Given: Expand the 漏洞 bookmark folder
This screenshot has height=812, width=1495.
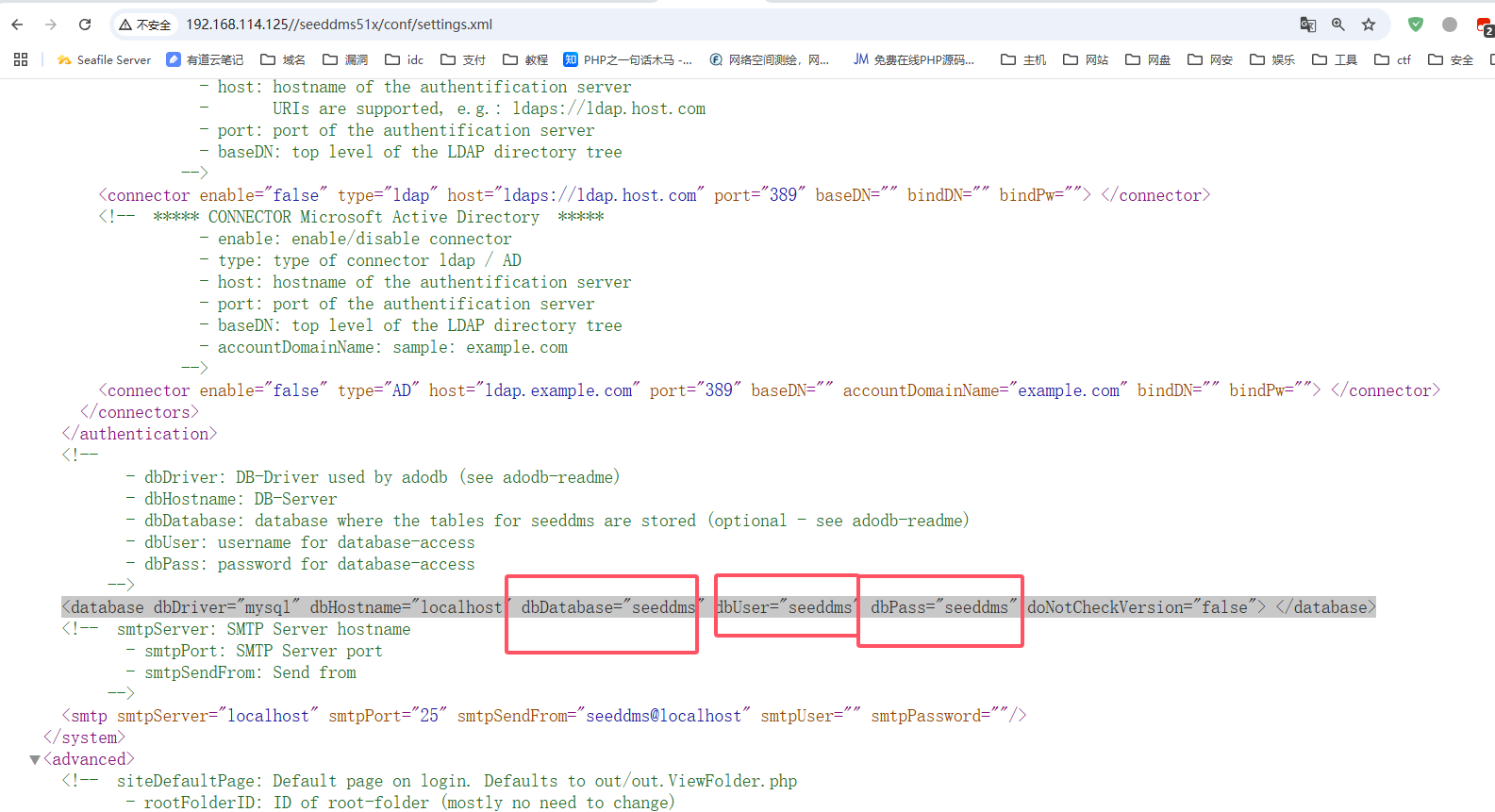Looking at the screenshot, I should [x=345, y=59].
